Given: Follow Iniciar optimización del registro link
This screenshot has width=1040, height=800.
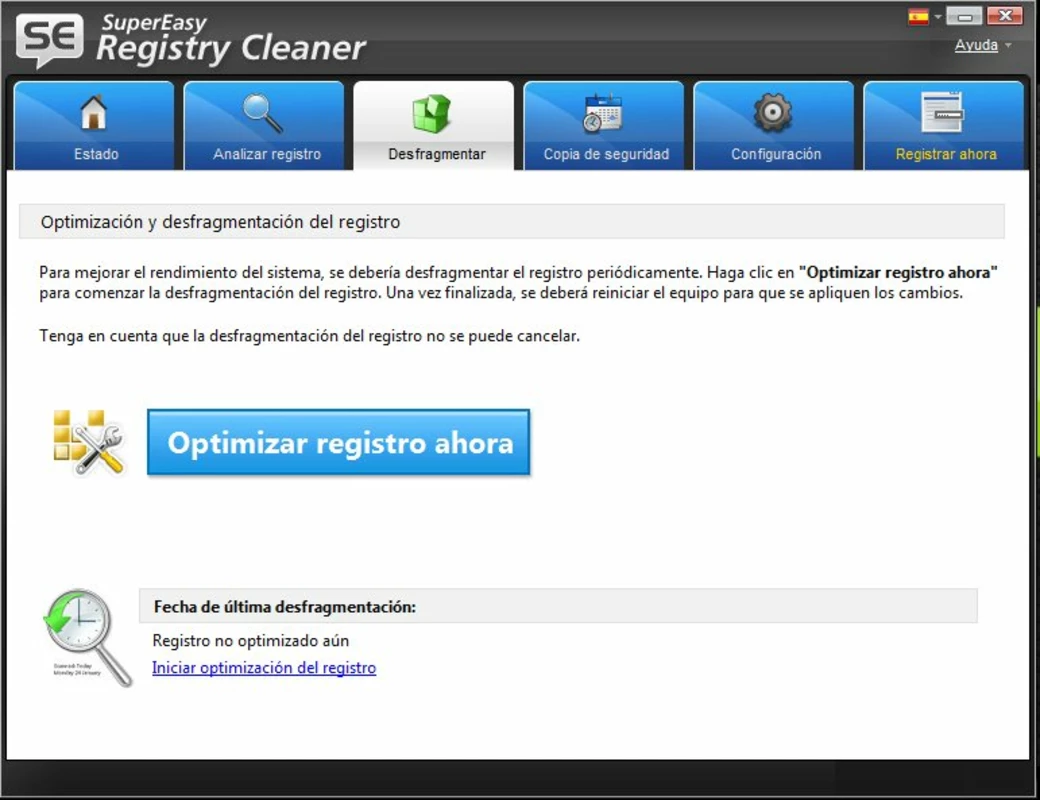Looking at the screenshot, I should [x=264, y=667].
